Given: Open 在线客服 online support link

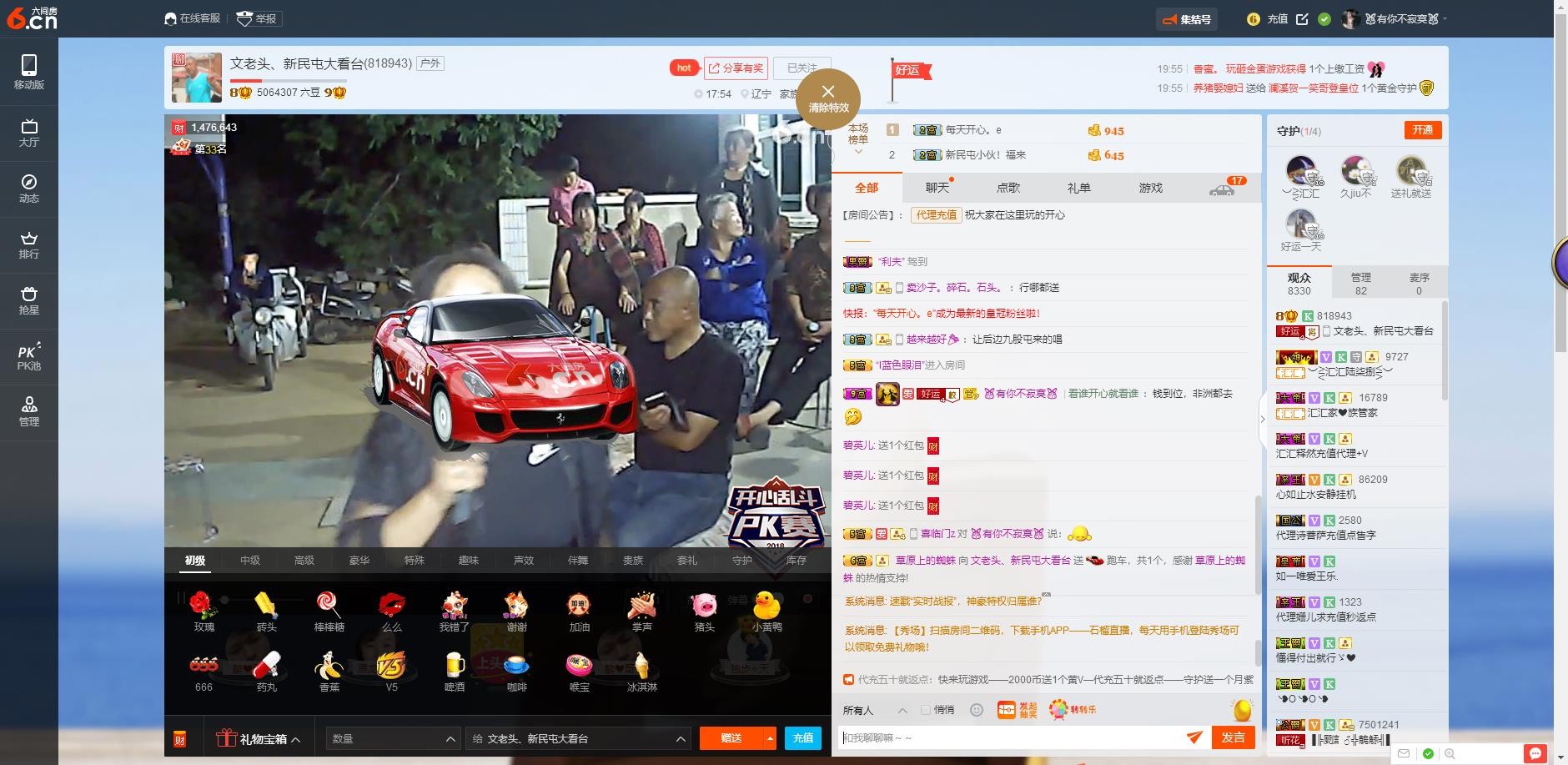Looking at the screenshot, I should click(x=193, y=18).
